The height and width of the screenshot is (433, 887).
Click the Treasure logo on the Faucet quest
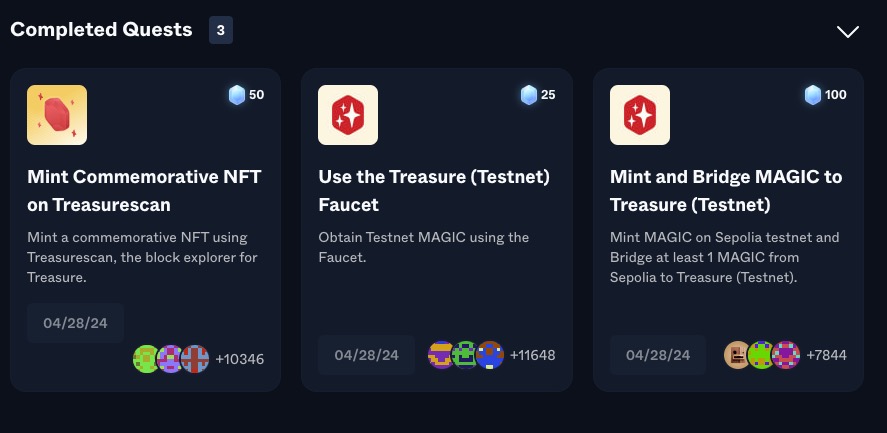coord(348,115)
